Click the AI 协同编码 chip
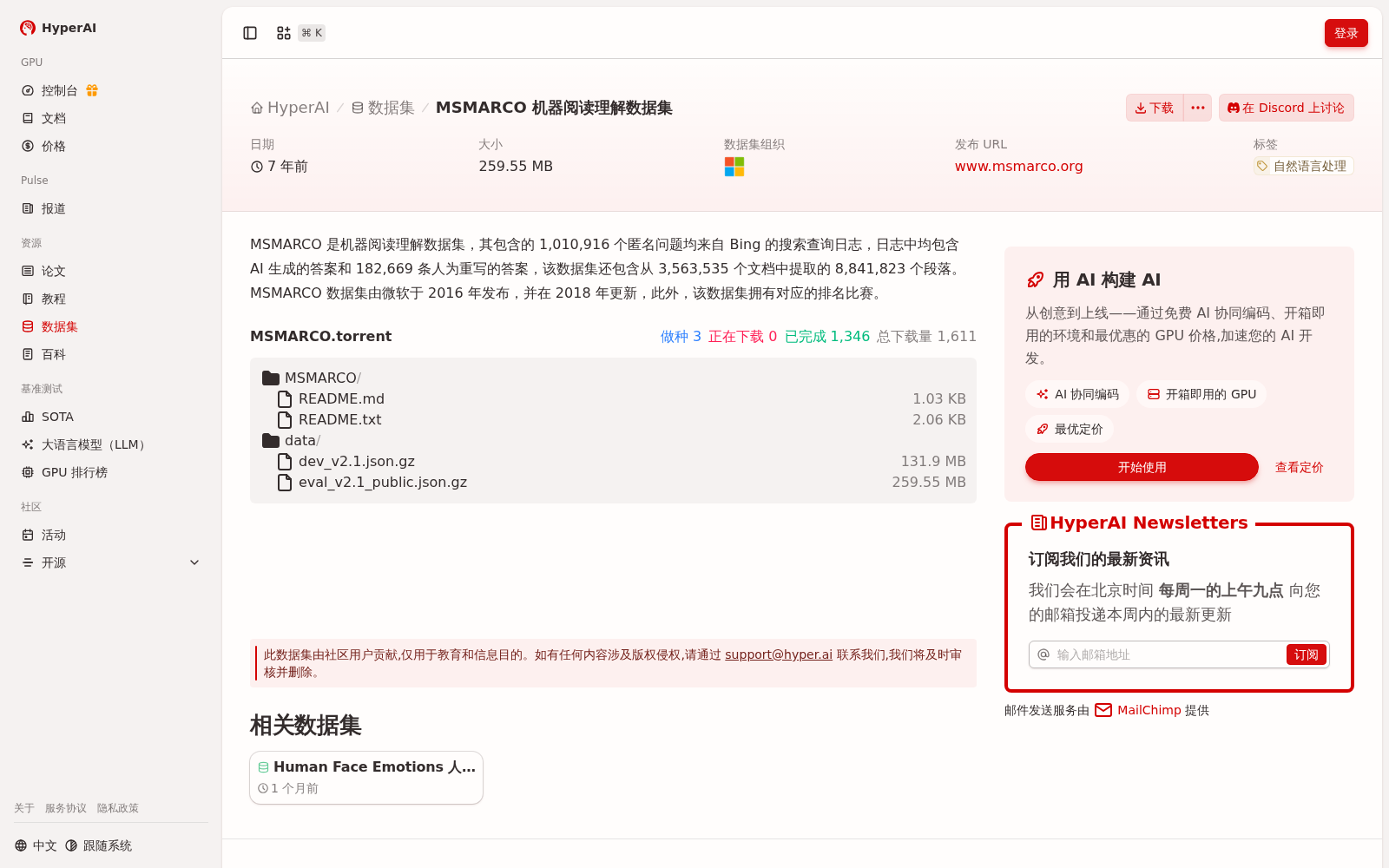Screen dimensions: 1389x868 [1077, 394]
